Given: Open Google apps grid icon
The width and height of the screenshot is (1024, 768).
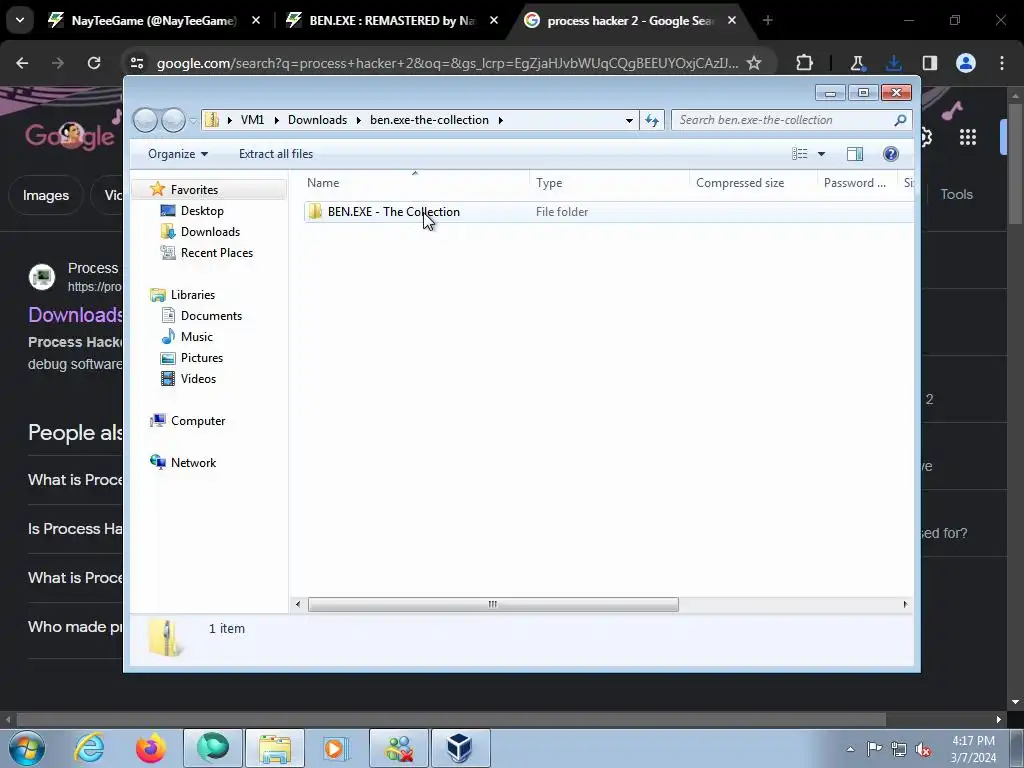Looking at the screenshot, I should [968, 137].
